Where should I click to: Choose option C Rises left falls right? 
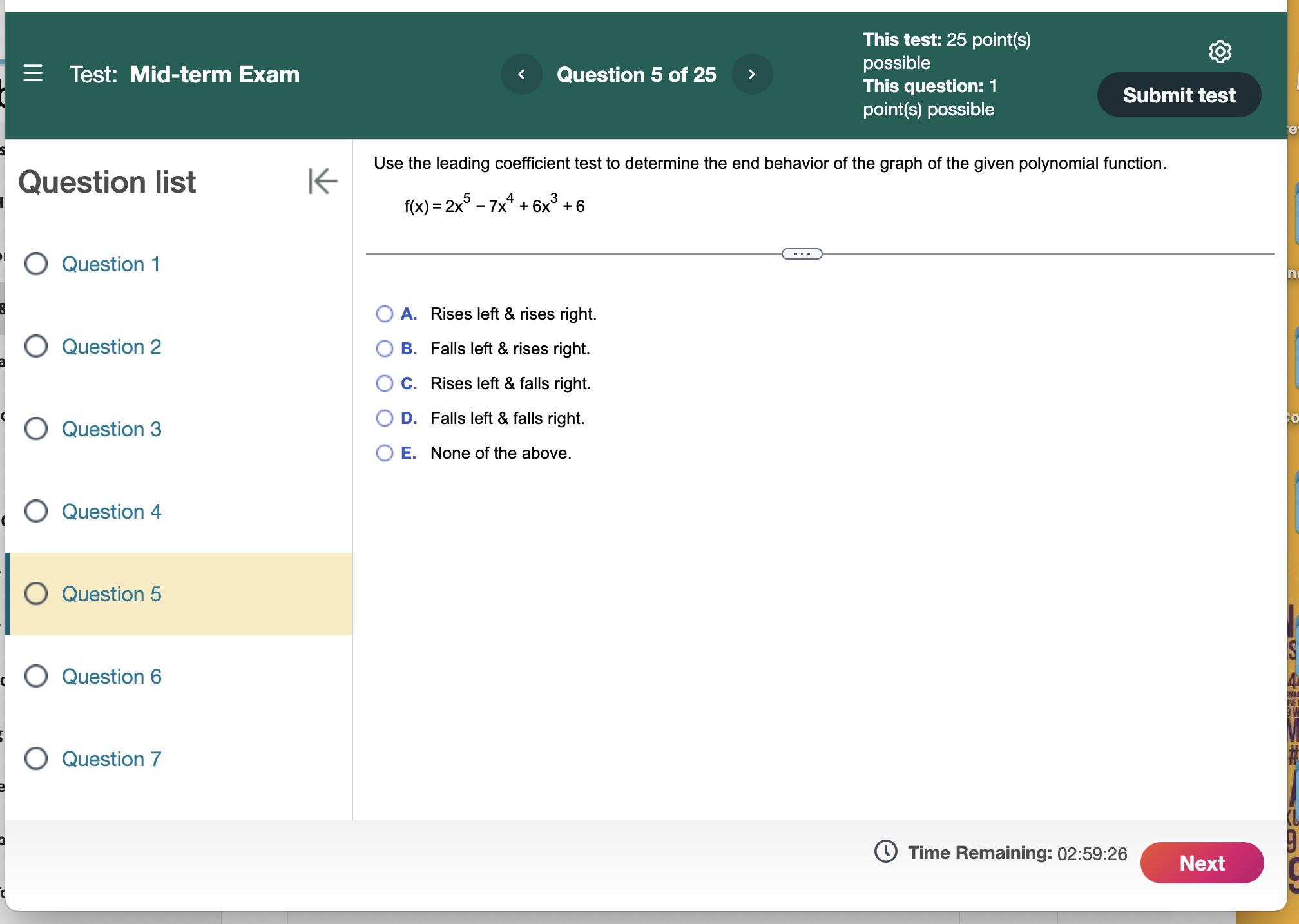[385, 383]
